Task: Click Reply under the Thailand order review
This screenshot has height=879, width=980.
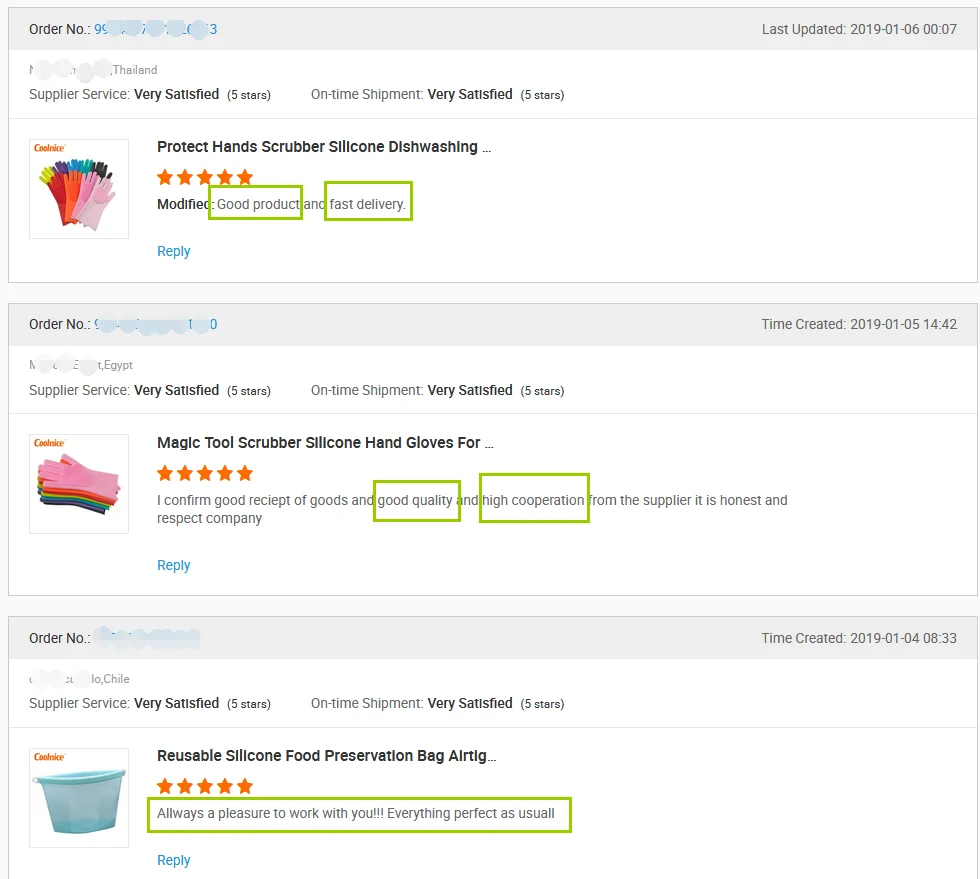Action: click(173, 251)
